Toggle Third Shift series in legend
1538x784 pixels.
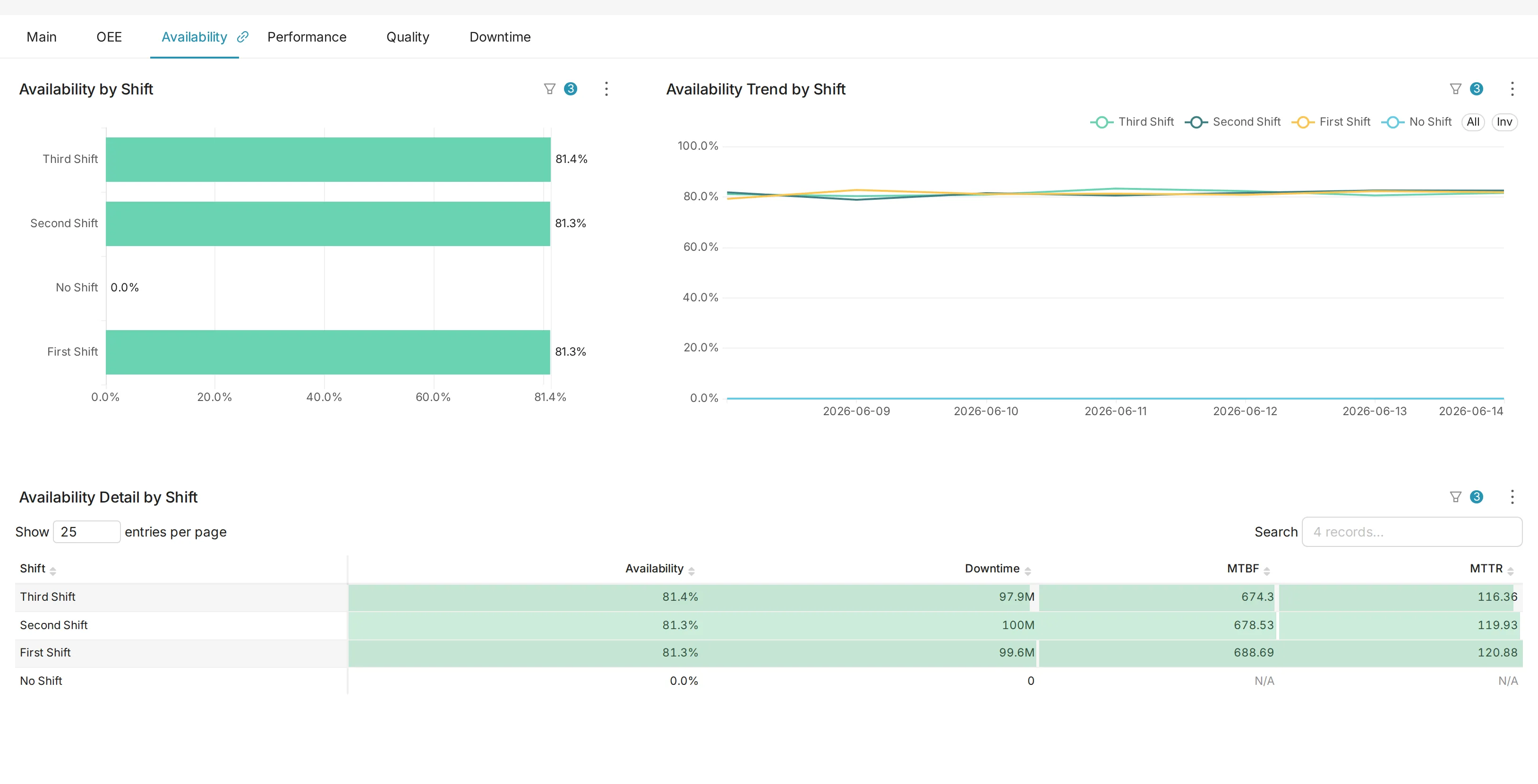1131,122
